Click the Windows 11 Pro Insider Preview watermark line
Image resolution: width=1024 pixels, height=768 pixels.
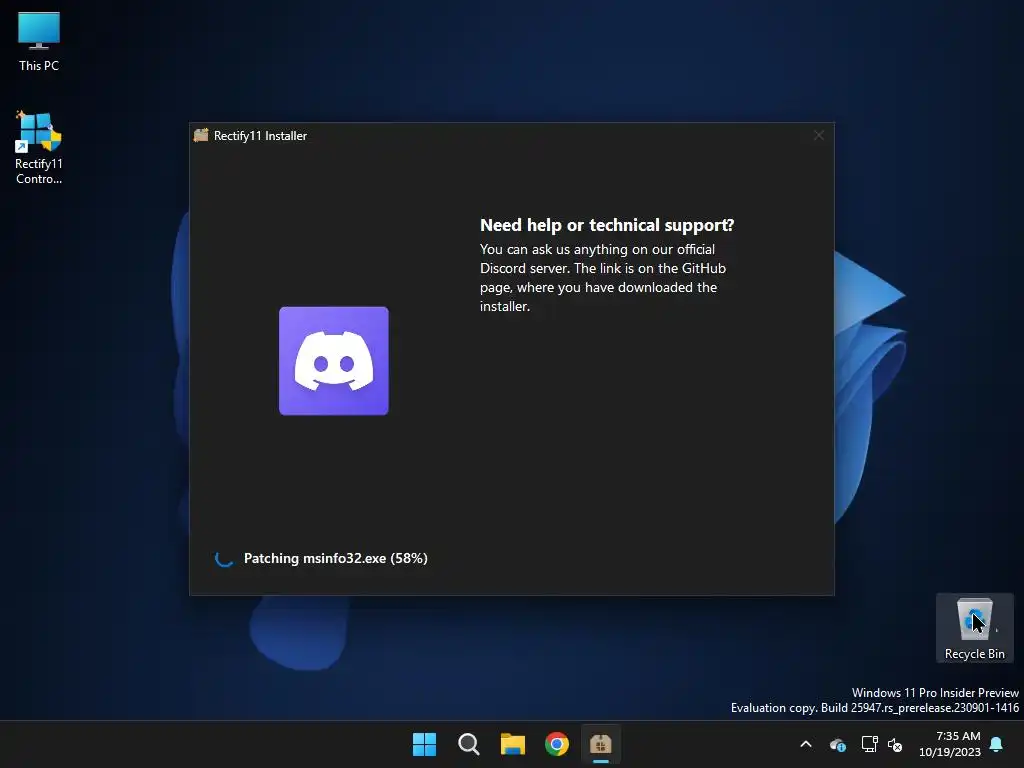tap(935, 692)
